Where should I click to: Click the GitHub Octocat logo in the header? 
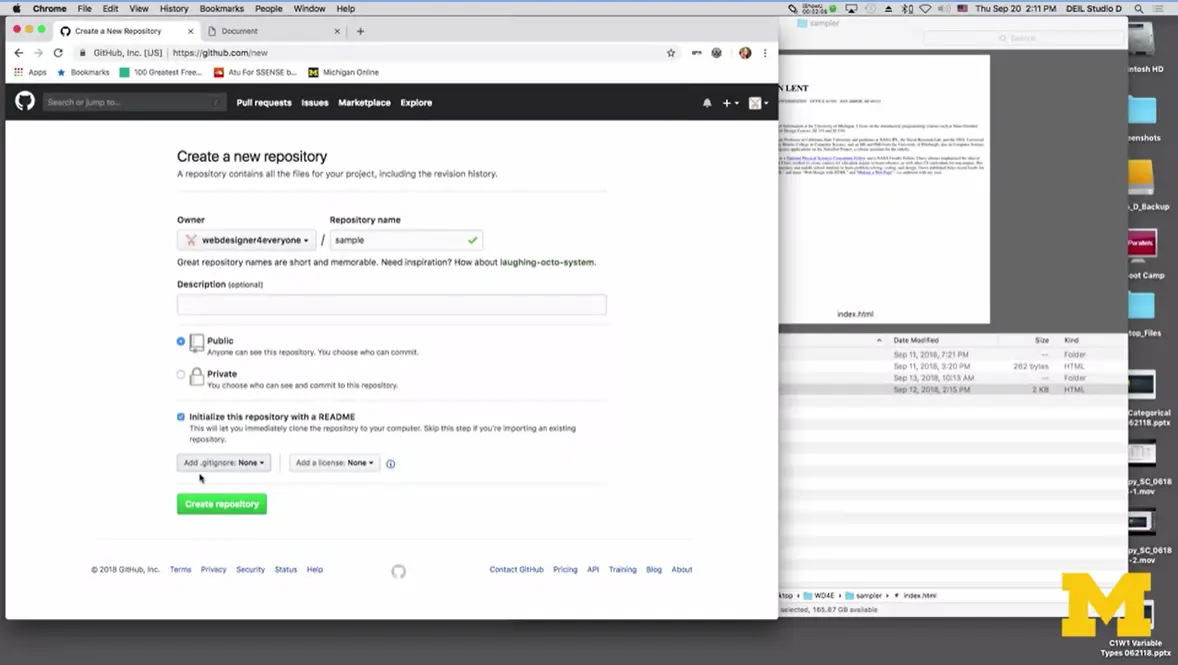coord(24,102)
